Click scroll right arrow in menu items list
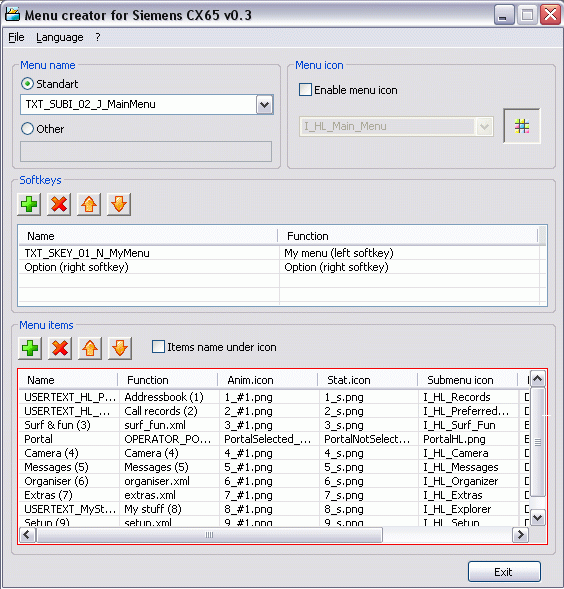The image size is (564, 589). (520, 535)
